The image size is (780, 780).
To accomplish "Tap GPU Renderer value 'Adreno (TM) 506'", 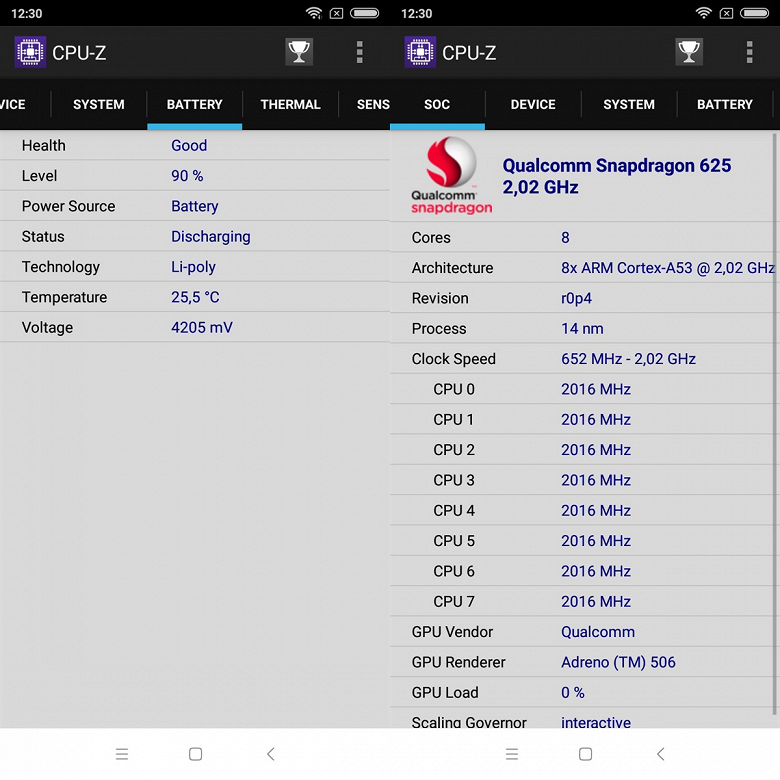I will (618, 663).
